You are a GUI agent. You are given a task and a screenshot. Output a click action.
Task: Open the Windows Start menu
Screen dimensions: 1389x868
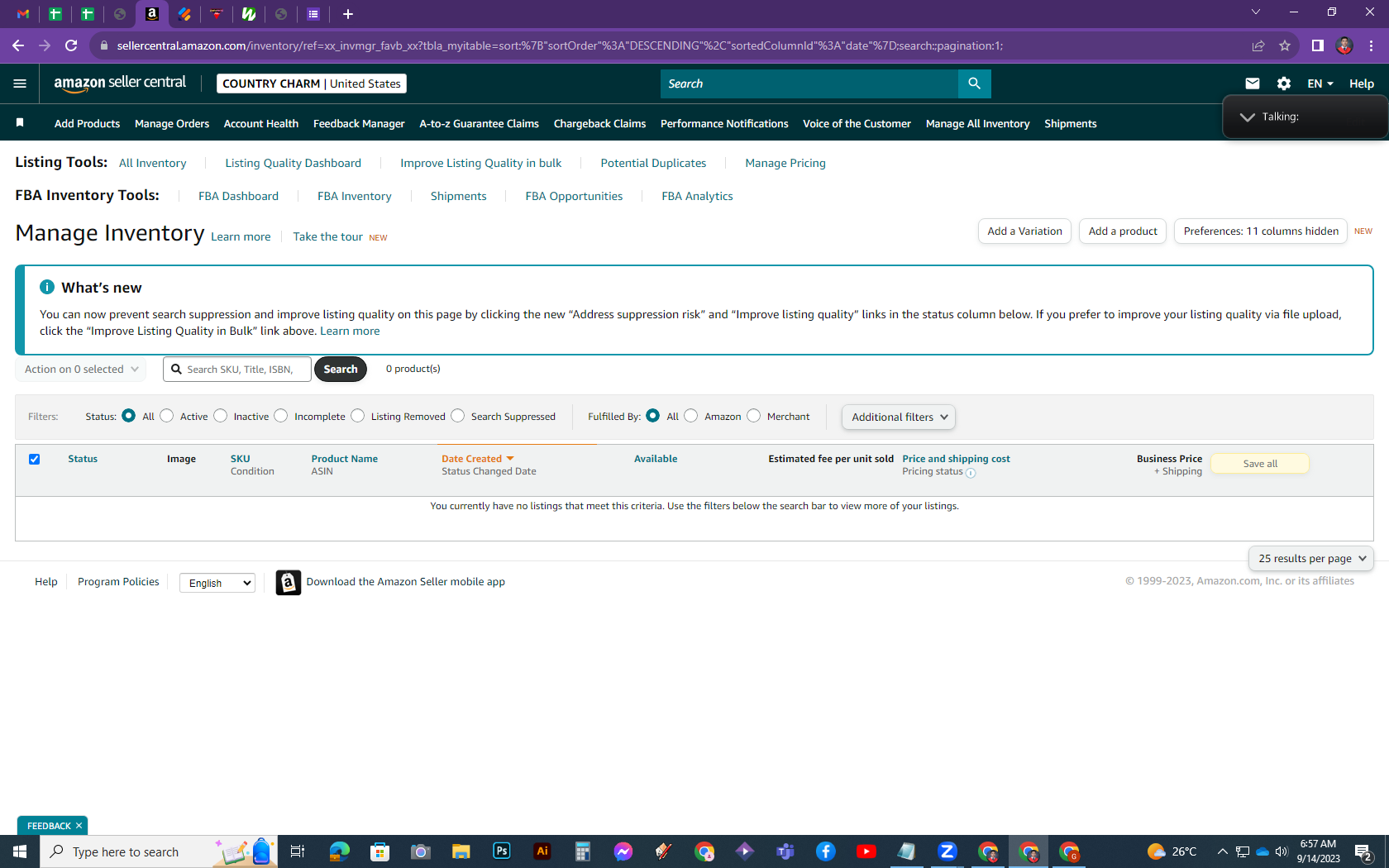(x=20, y=851)
